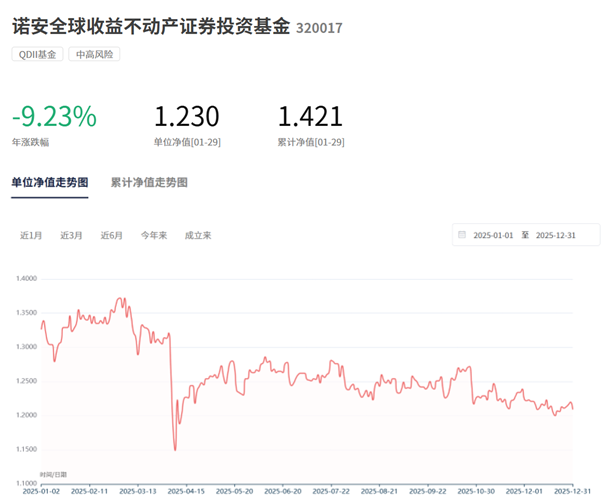Choose the 近6月 range filter
The image size is (613, 495).
(111, 236)
